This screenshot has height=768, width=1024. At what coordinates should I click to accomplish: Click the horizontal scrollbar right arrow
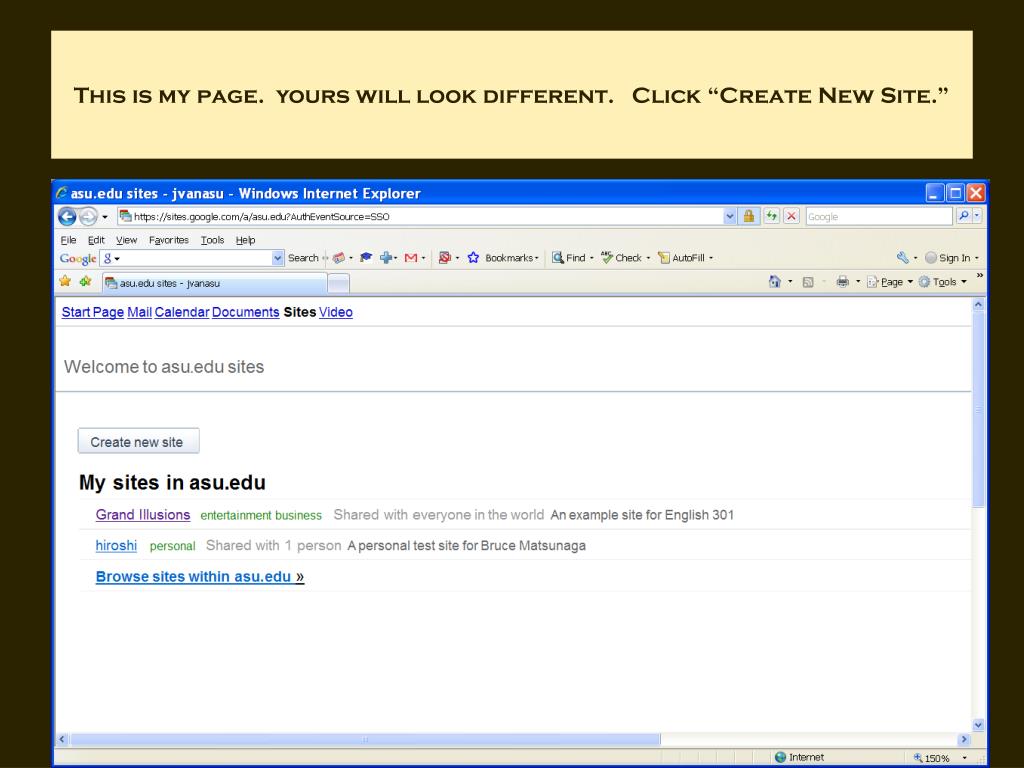click(964, 739)
